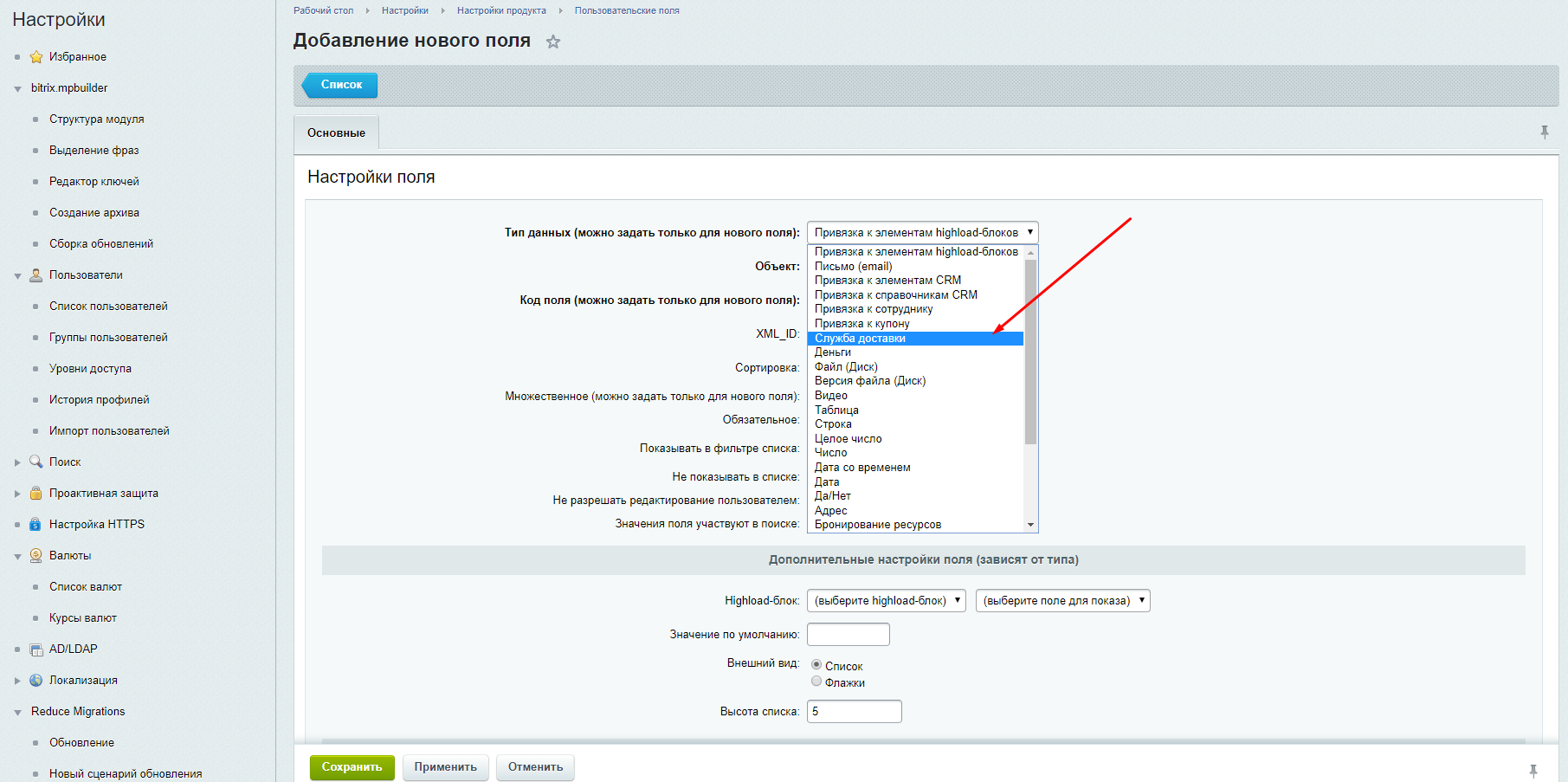The image size is (1568, 782).
Task: Click the Proactive protection lock icon
Action: click(x=36, y=494)
